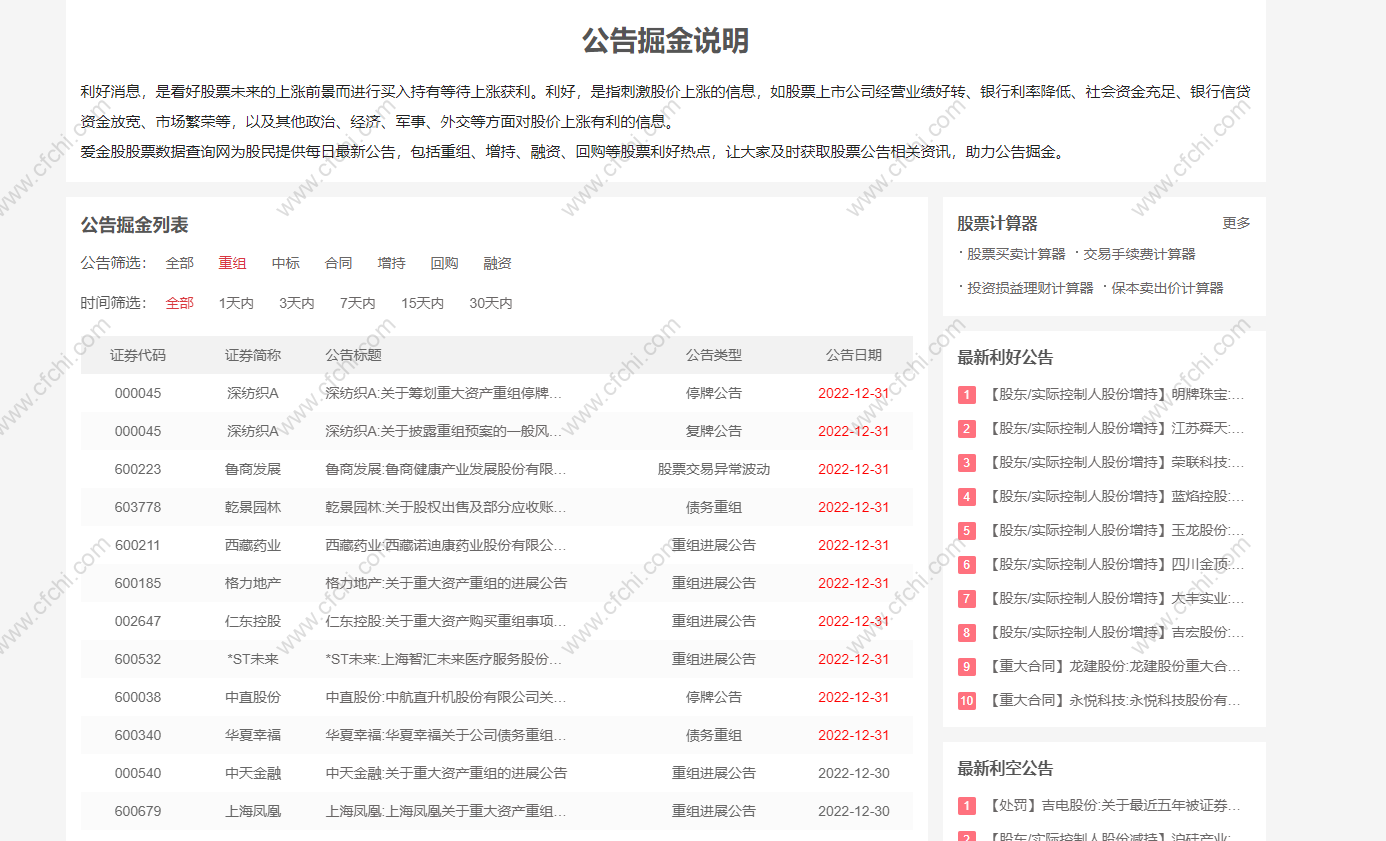Set the time filter to 3天内
This screenshot has height=841, width=1386.
click(x=297, y=303)
